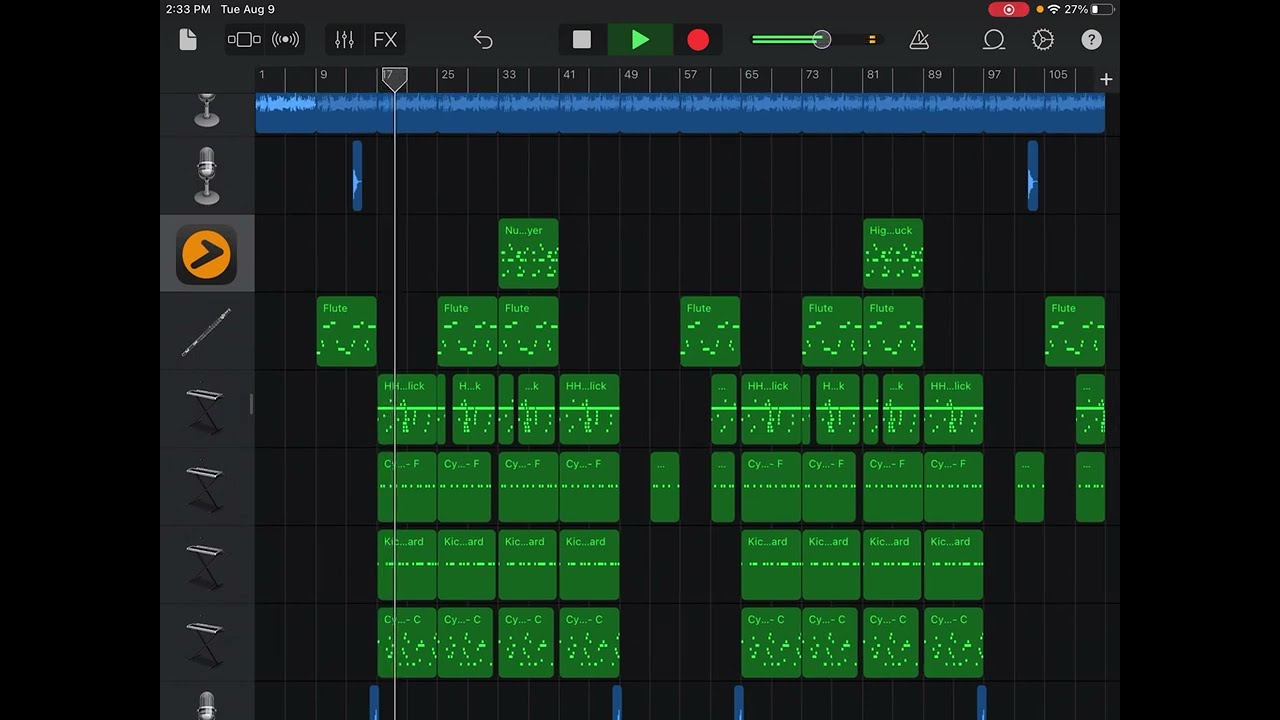Select the Flute region starting at bar 9

[347, 332]
